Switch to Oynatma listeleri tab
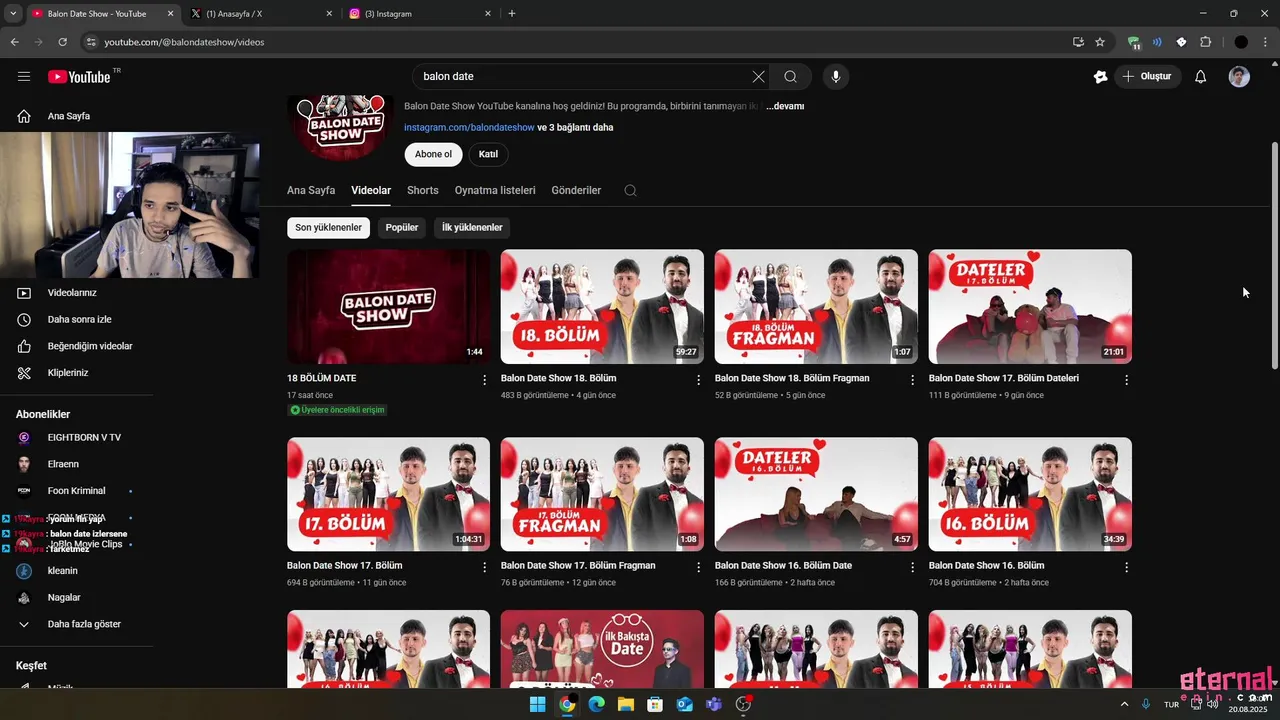This screenshot has width=1280, height=720. 495,190
